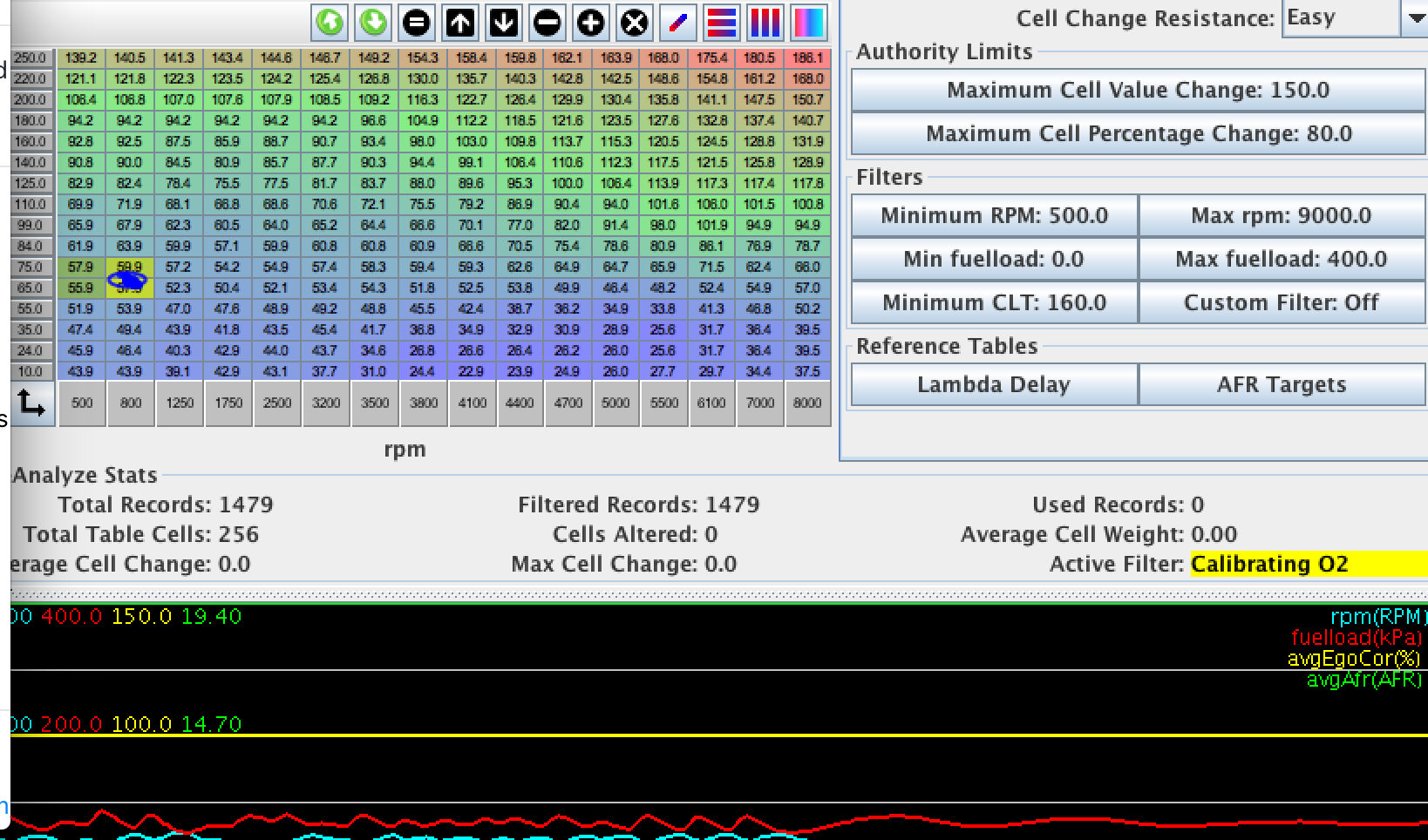The width and height of the screenshot is (1428, 840).
Task: Click the horizontal stripes interpolate icon
Action: coord(722,22)
